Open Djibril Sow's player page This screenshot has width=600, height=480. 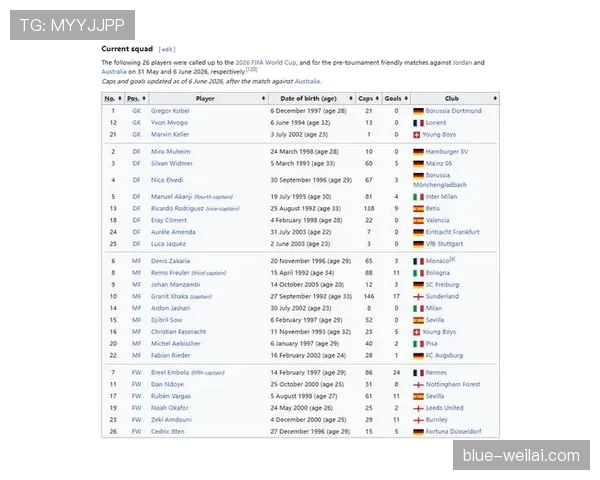[166, 320]
